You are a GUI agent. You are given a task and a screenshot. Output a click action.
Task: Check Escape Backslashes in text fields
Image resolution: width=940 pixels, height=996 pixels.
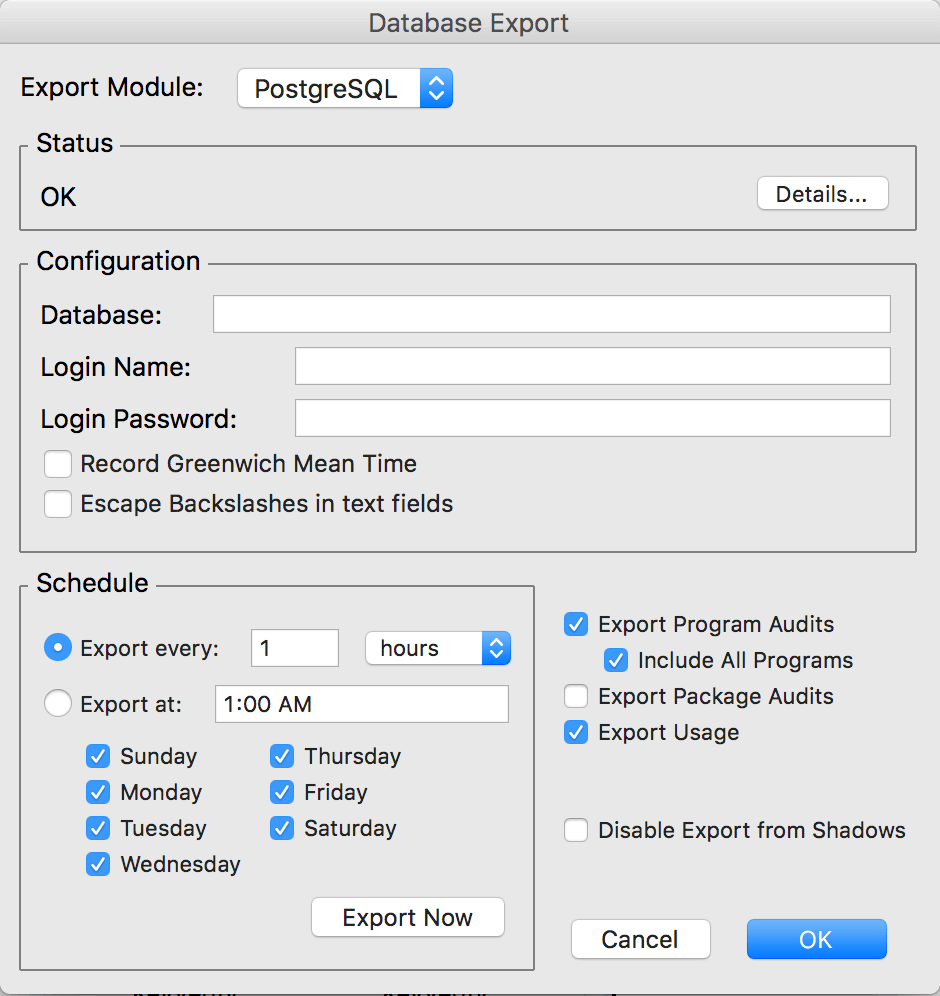(58, 504)
